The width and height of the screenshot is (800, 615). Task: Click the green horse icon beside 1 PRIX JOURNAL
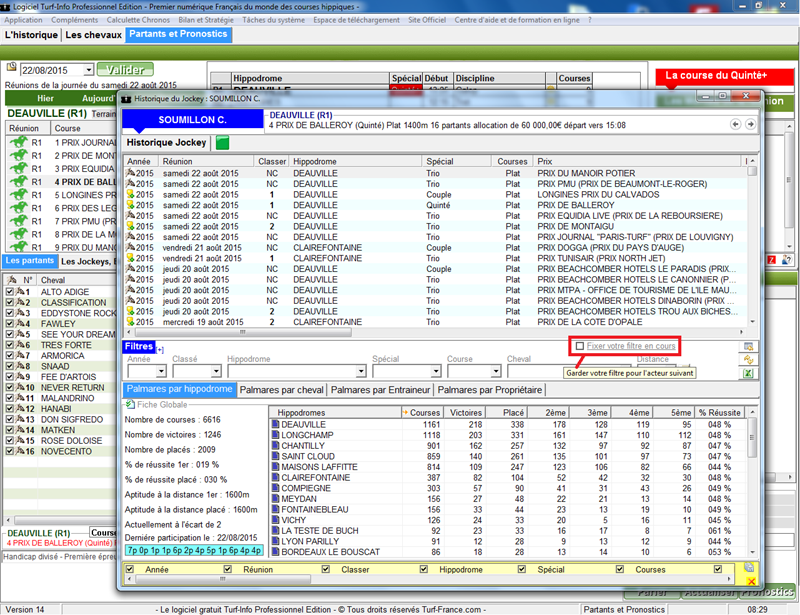[x=18, y=142]
